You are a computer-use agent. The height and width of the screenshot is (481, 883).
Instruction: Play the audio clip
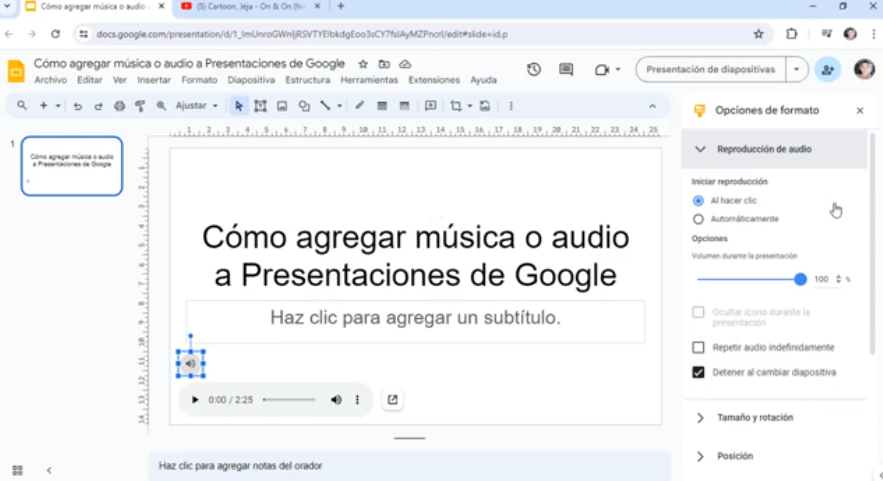(x=195, y=400)
